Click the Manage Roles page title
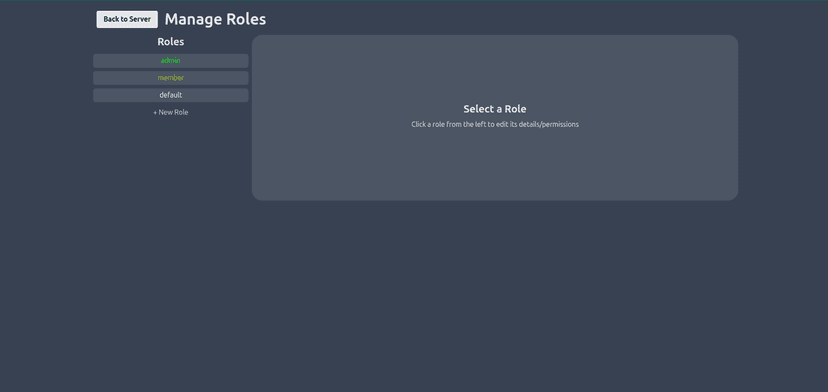 pyautogui.click(x=215, y=19)
